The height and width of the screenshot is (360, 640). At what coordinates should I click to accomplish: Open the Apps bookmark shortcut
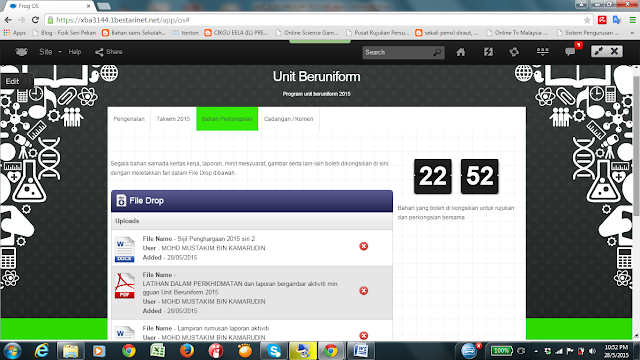click(15, 33)
